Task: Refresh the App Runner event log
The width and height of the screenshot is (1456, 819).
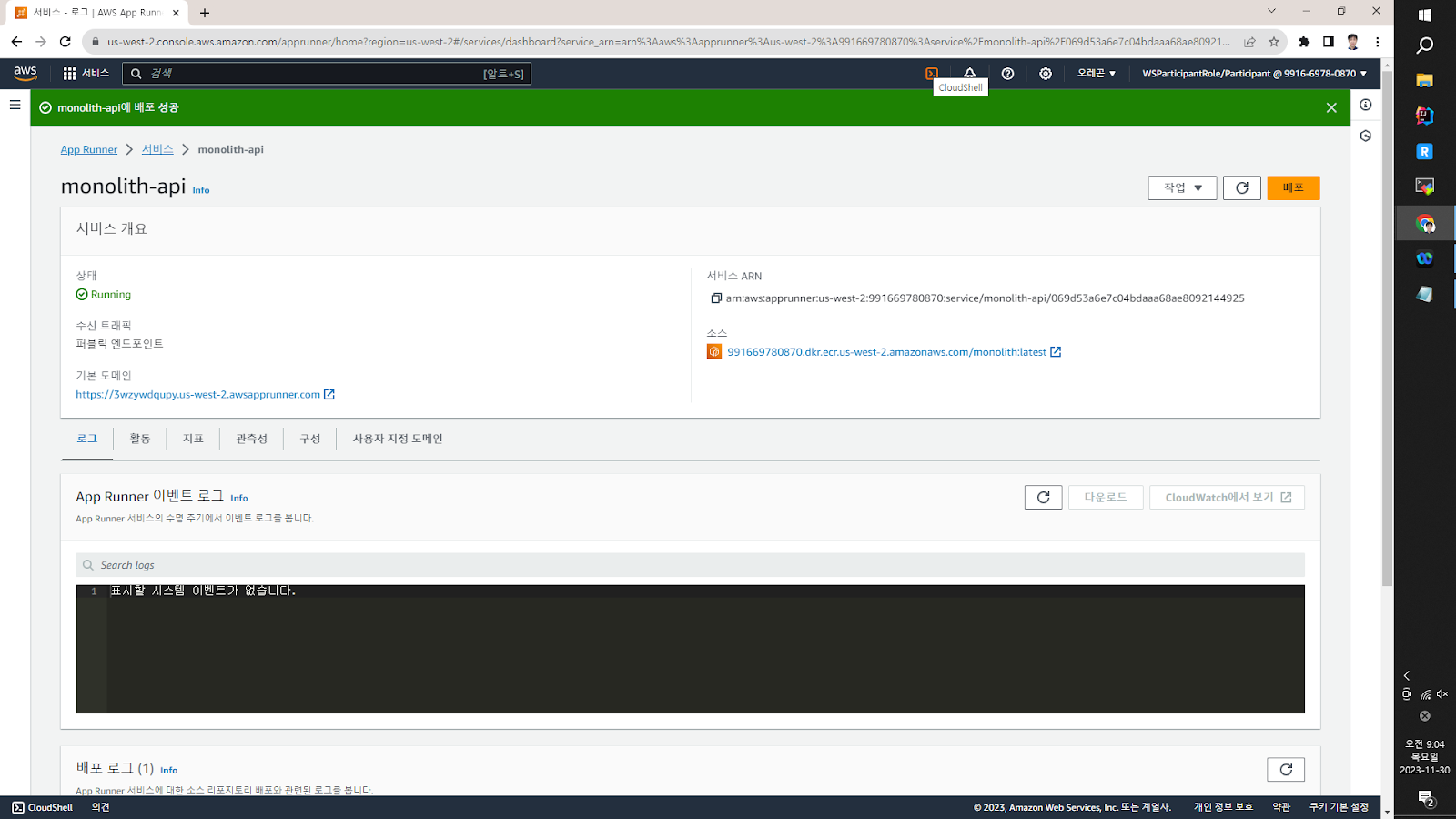Action: 1043,498
